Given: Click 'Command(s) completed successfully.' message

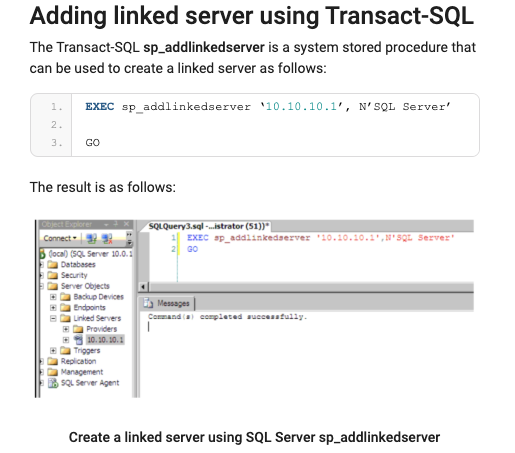Looking at the screenshot, I should tap(228, 316).
